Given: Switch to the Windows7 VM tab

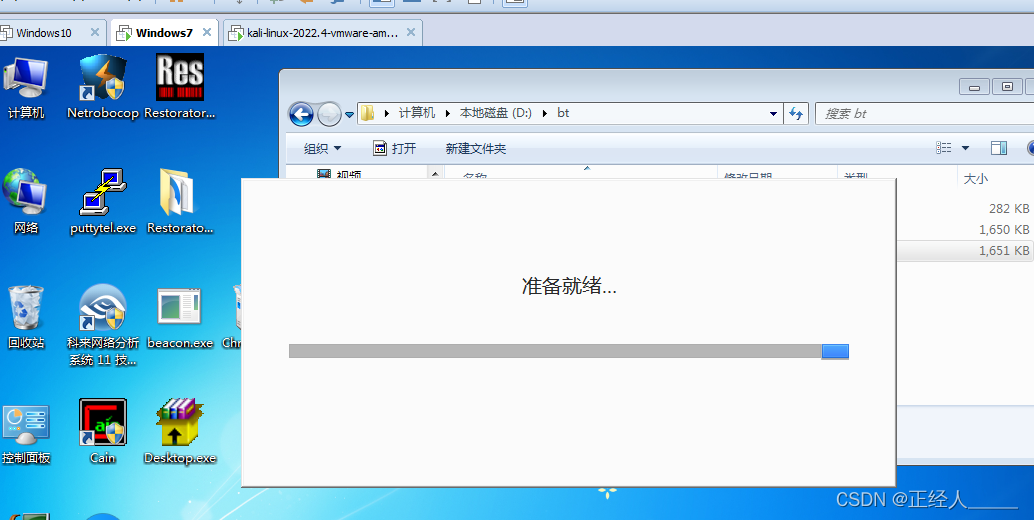Looking at the screenshot, I should 164,33.
